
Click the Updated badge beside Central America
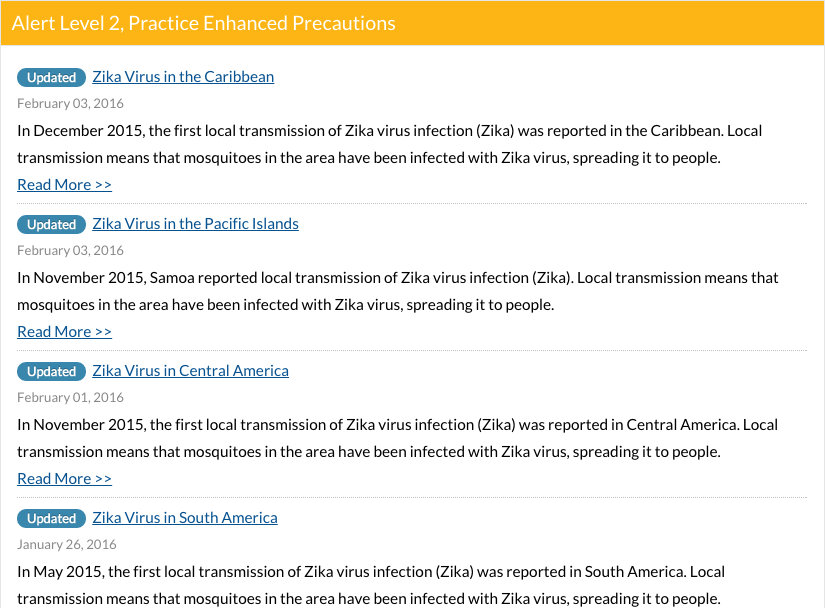click(x=52, y=371)
